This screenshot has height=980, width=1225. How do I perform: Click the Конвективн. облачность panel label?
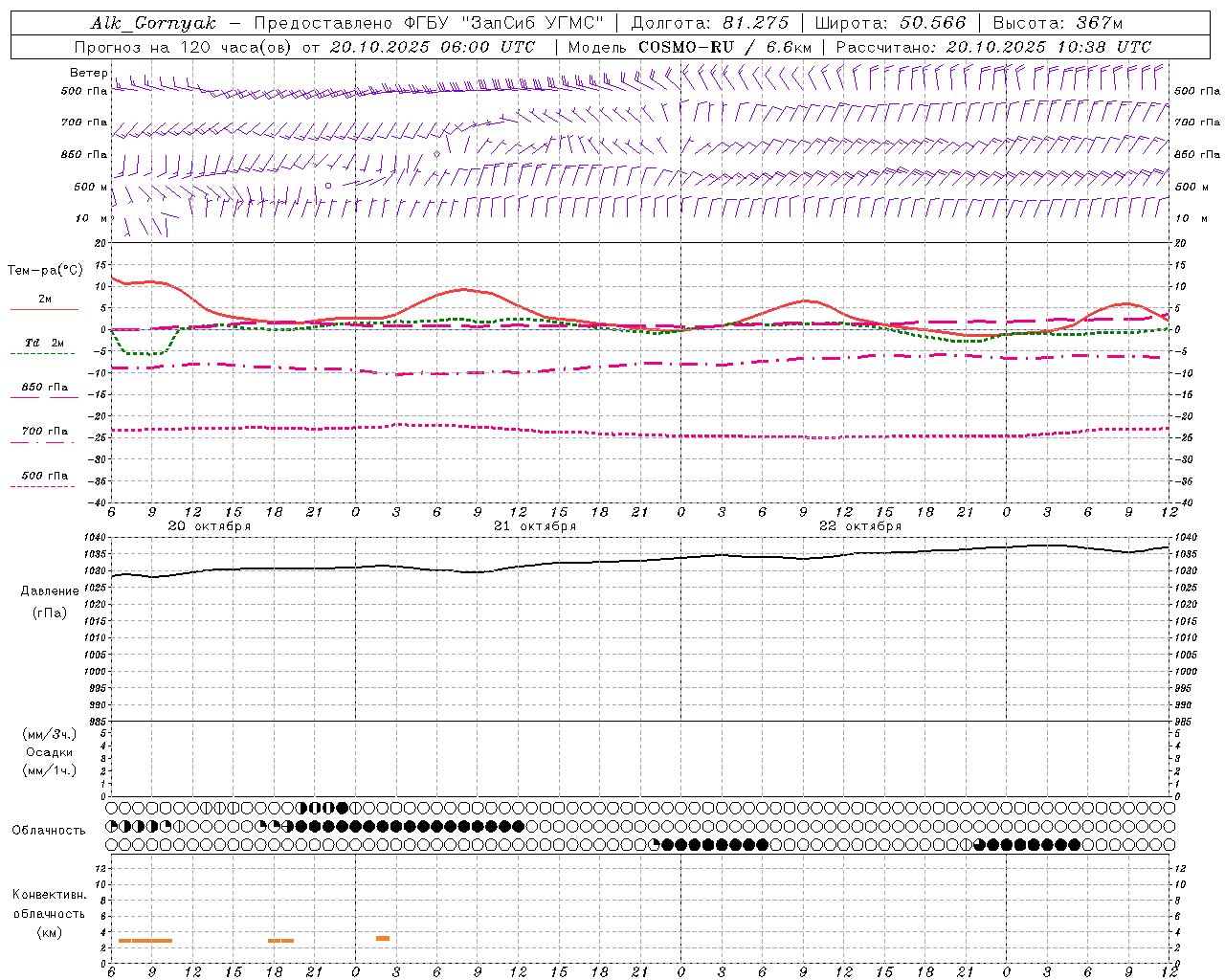tap(50, 904)
